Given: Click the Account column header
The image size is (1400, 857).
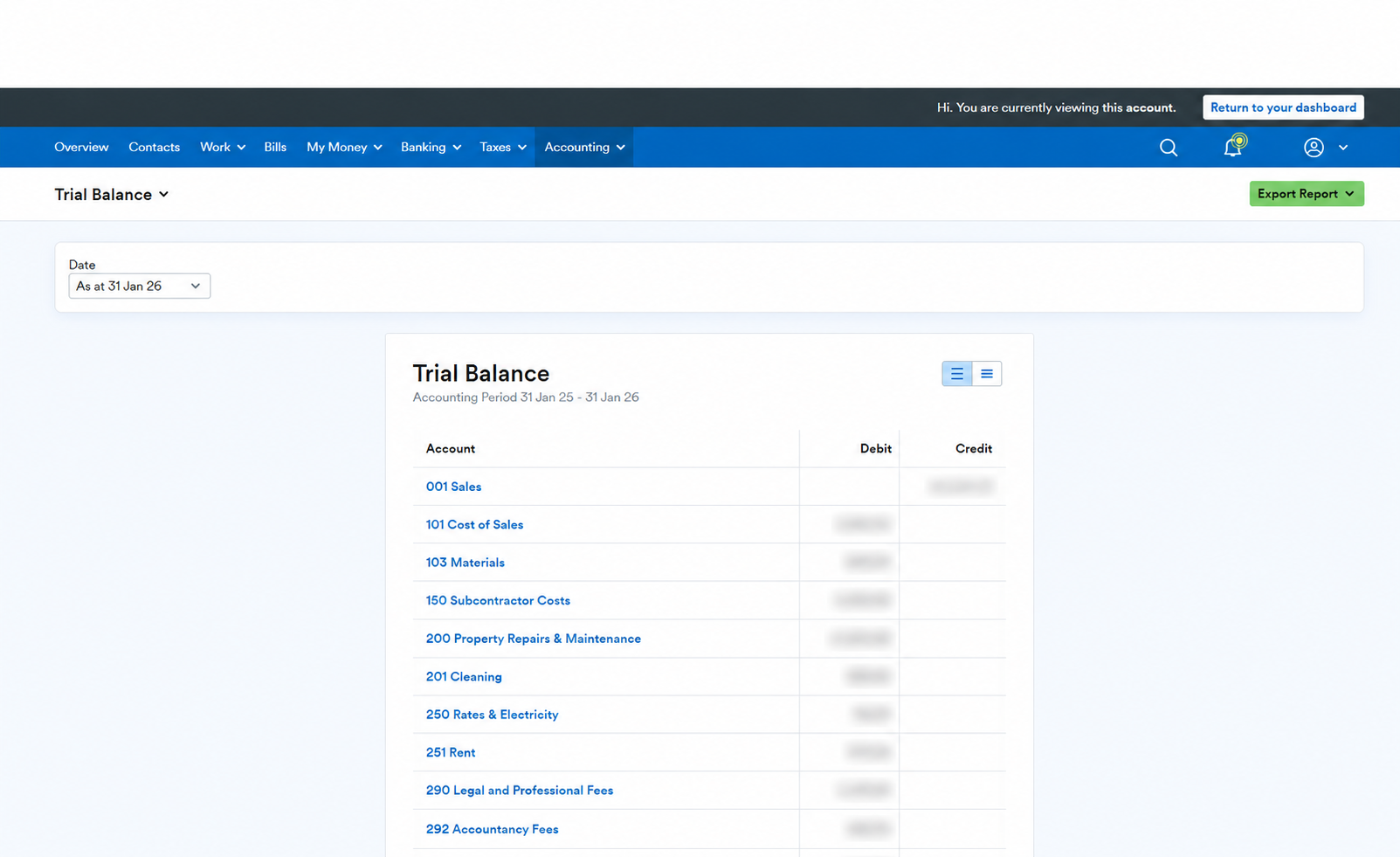Looking at the screenshot, I should click(451, 449).
